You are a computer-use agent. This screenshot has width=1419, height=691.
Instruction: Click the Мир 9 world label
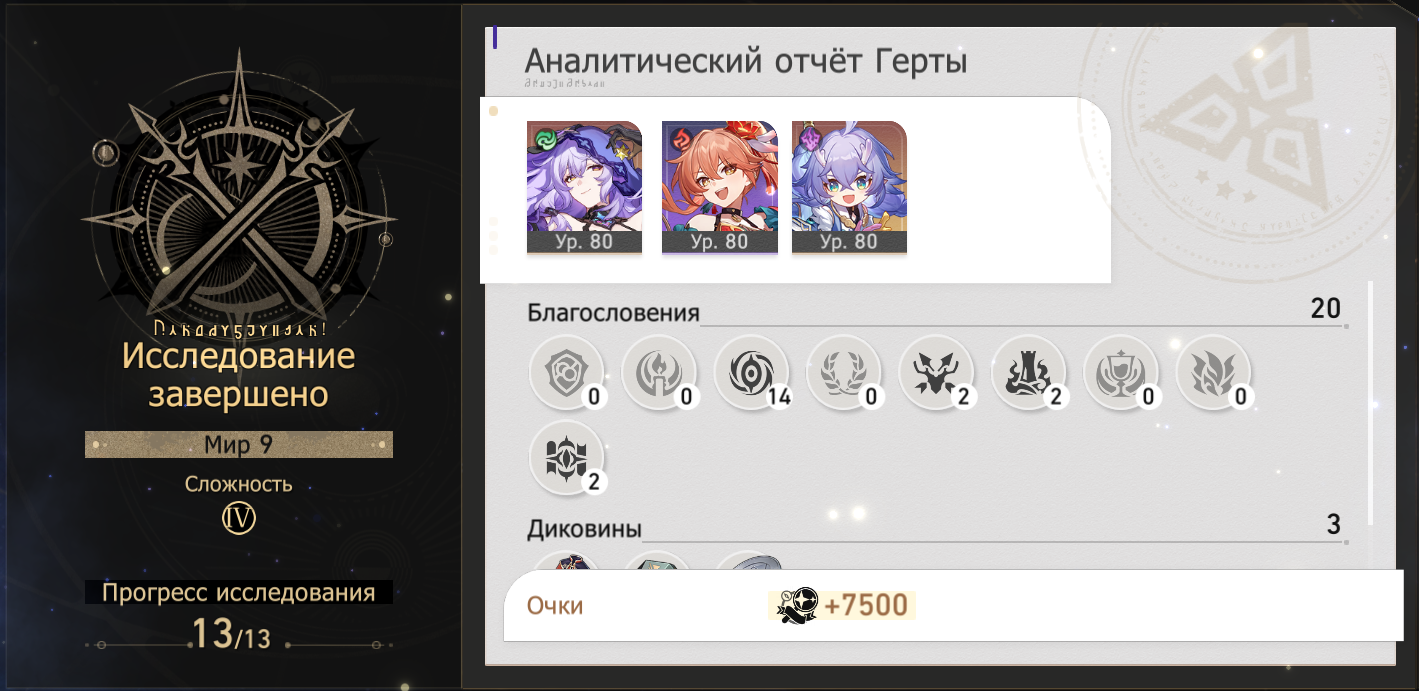click(239, 445)
